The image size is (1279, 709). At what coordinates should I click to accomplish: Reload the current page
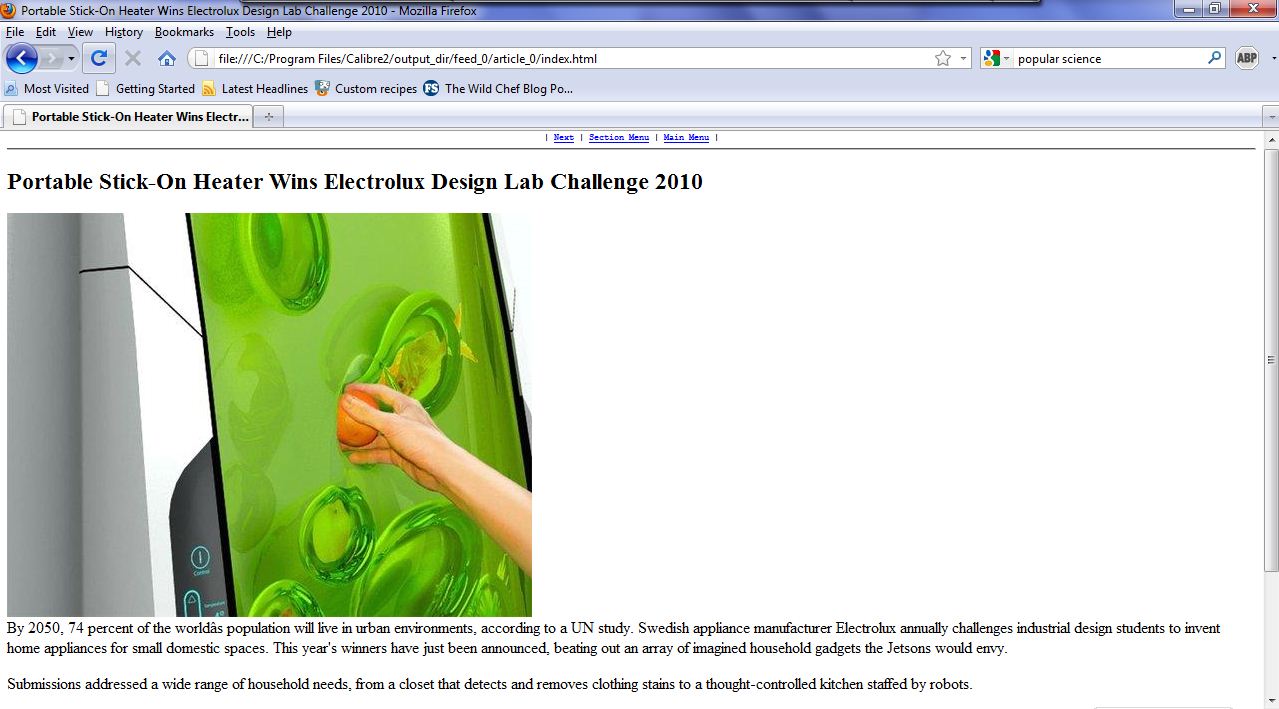tap(98, 58)
